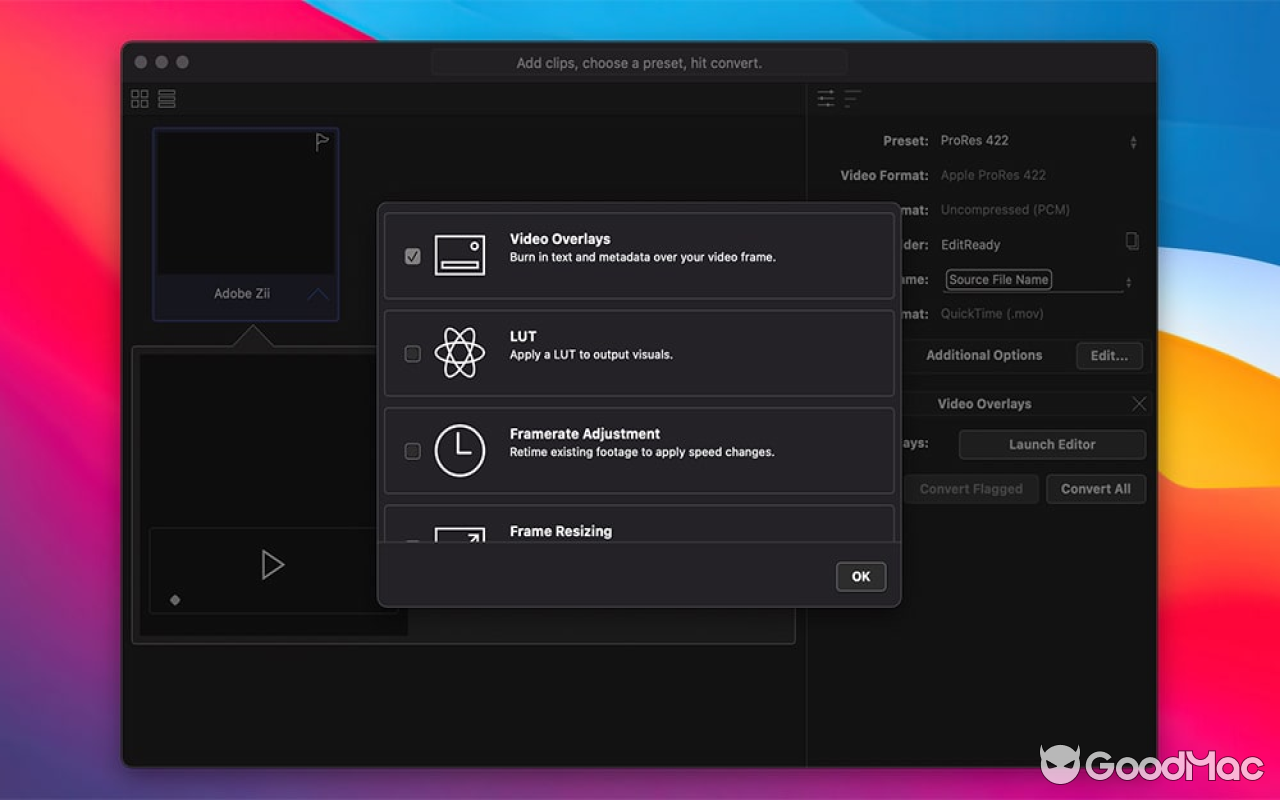Click the flag icon on the Adobe Zii clip
1280x800 pixels.
[x=322, y=143]
